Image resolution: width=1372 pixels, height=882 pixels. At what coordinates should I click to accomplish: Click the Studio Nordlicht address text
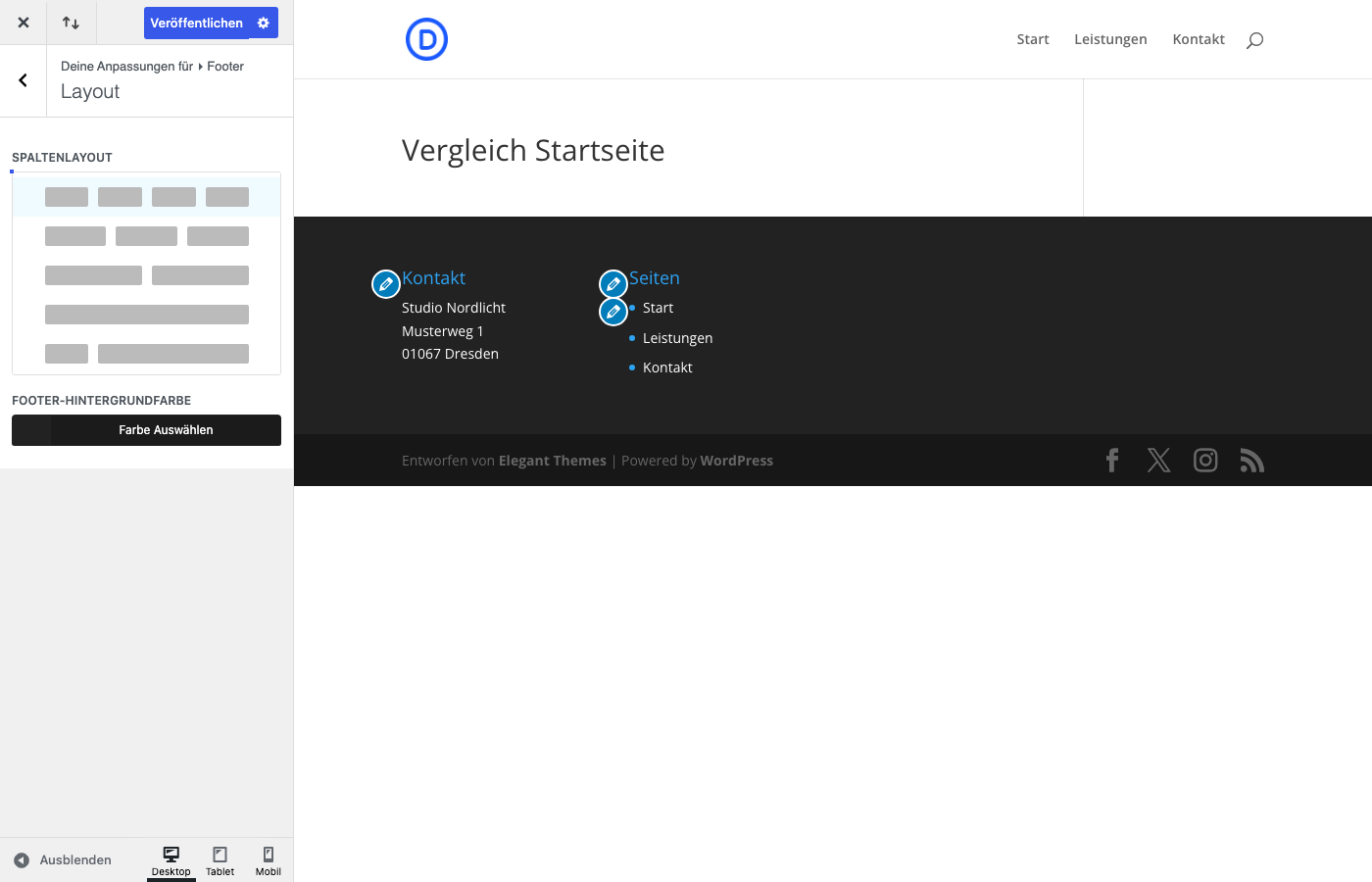pyautogui.click(x=454, y=308)
